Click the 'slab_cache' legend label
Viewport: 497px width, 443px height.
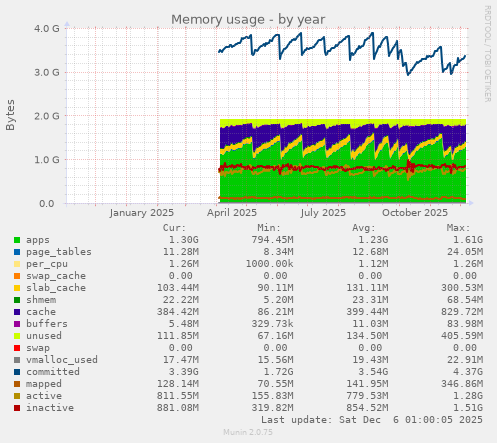tap(56, 288)
